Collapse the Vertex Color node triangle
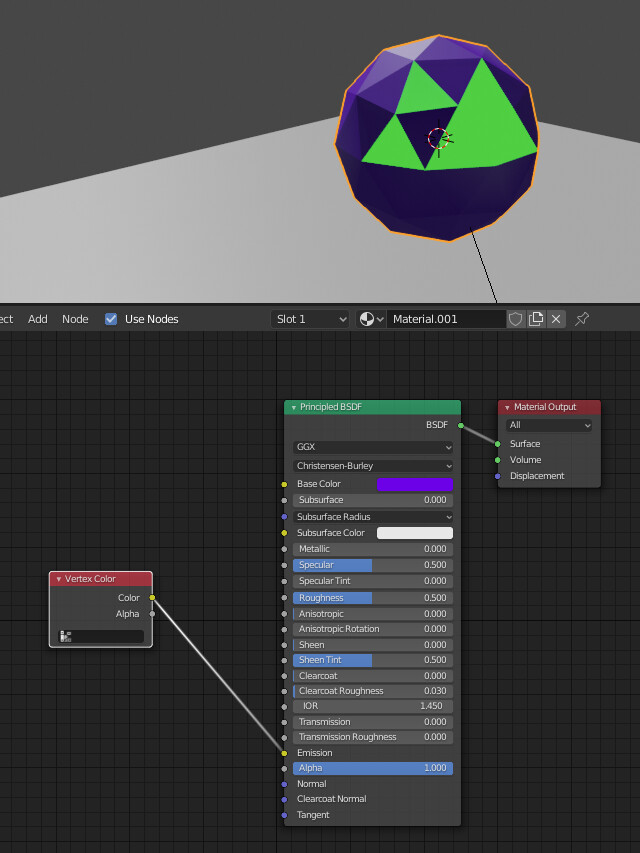640x853 pixels. click(x=59, y=579)
